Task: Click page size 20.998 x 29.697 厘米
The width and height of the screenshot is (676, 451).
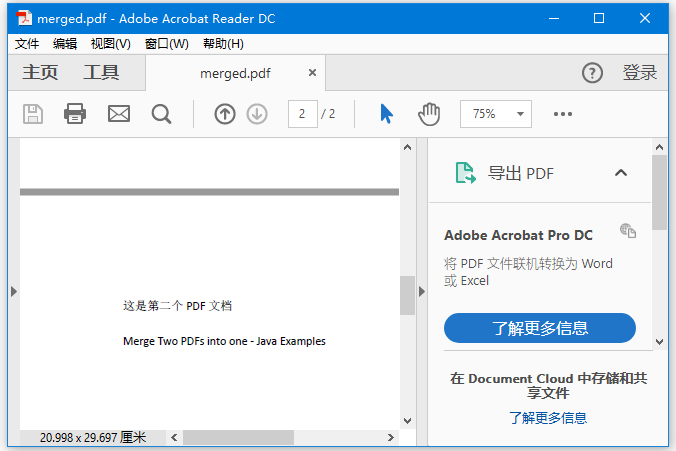Action: point(93,438)
